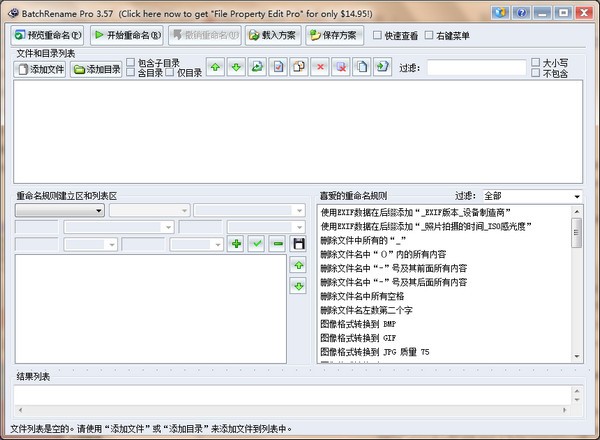This screenshot has width=600, height=440.
Task: Move rule up using arrow beside rule list
Action: coord(297,265)
